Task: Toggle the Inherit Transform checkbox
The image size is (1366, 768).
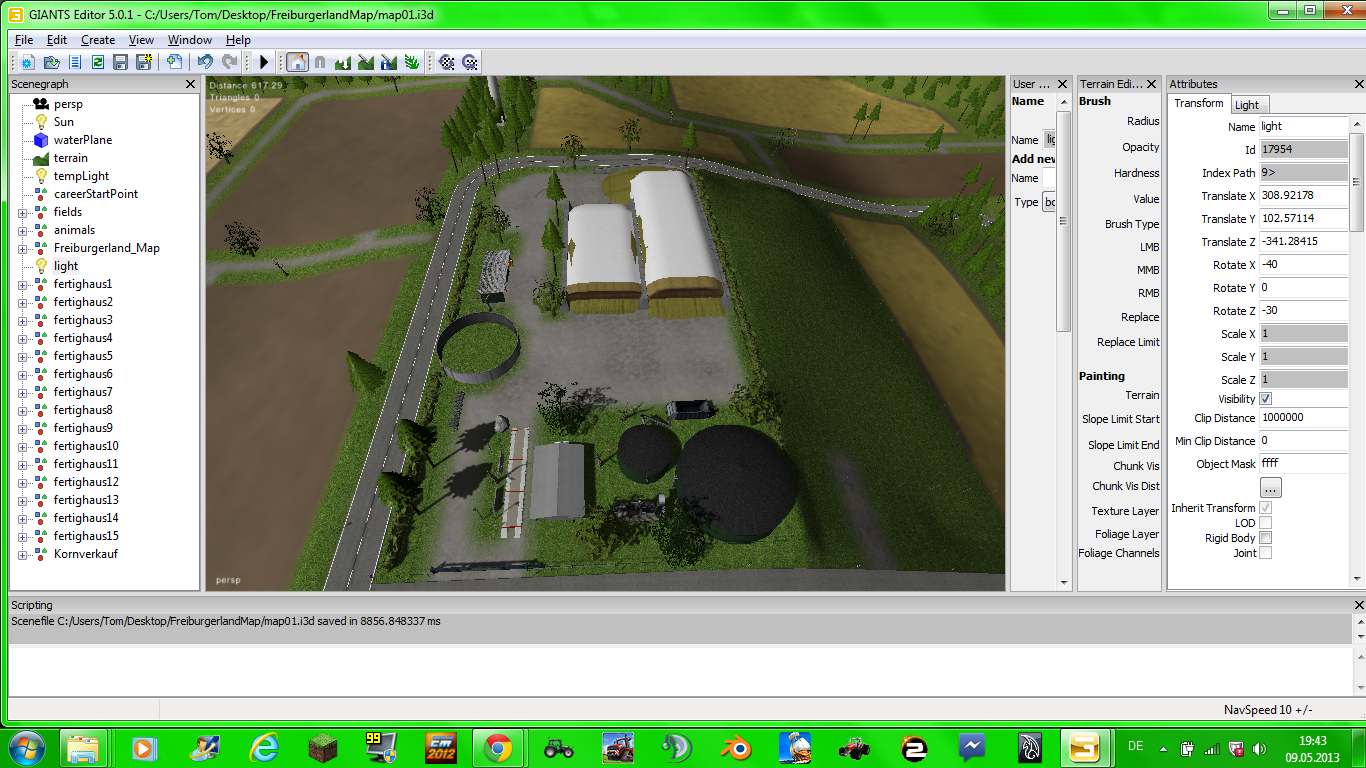Action: [1265, 508]
